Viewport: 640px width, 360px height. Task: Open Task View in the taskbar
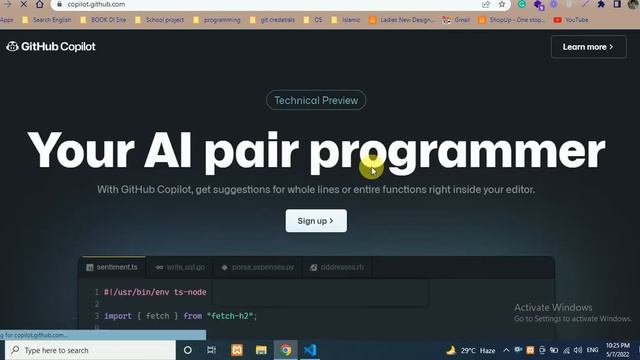point(212,350)
